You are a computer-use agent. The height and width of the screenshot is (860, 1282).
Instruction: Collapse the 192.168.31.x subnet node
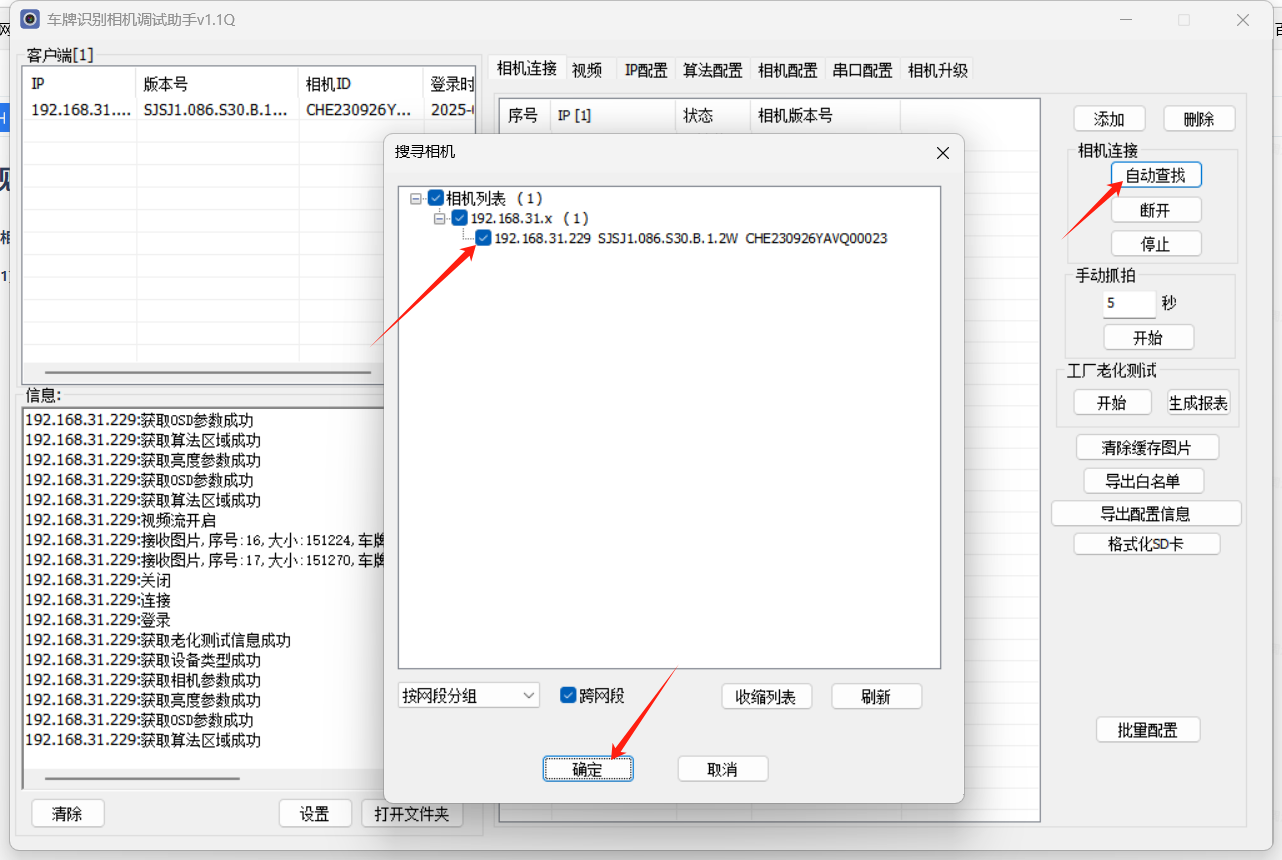click(440, 218)
